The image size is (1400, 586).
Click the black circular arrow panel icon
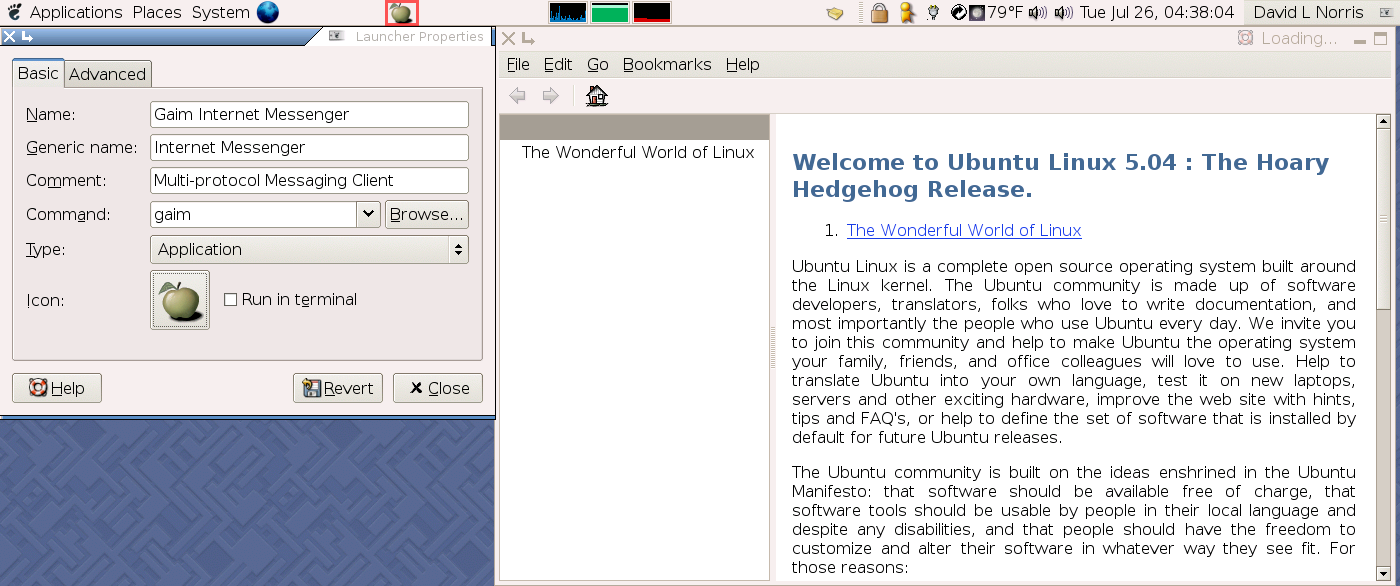(957, 13)
